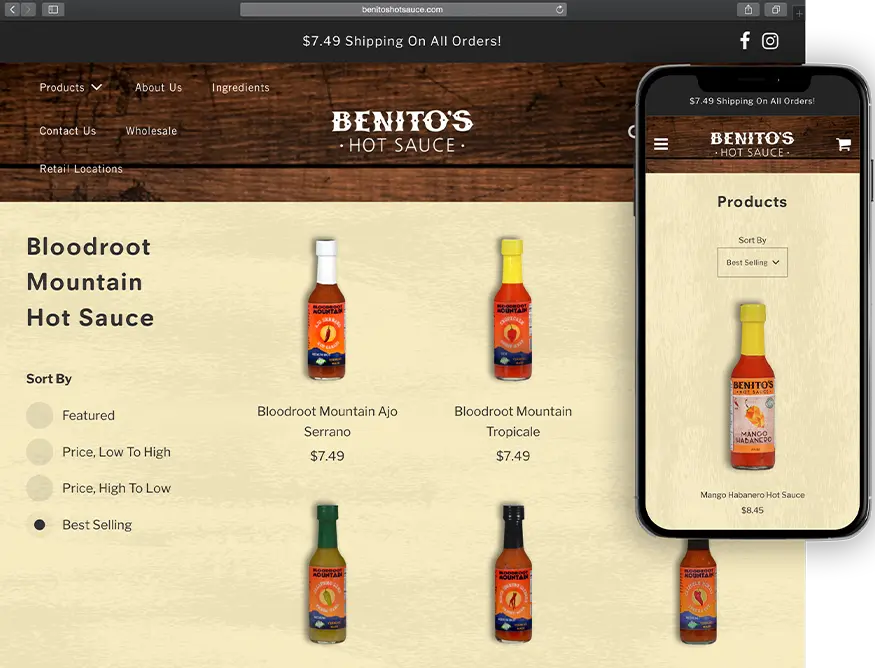
Task: Open the Wholesale menu item
Action: (151, 131)
